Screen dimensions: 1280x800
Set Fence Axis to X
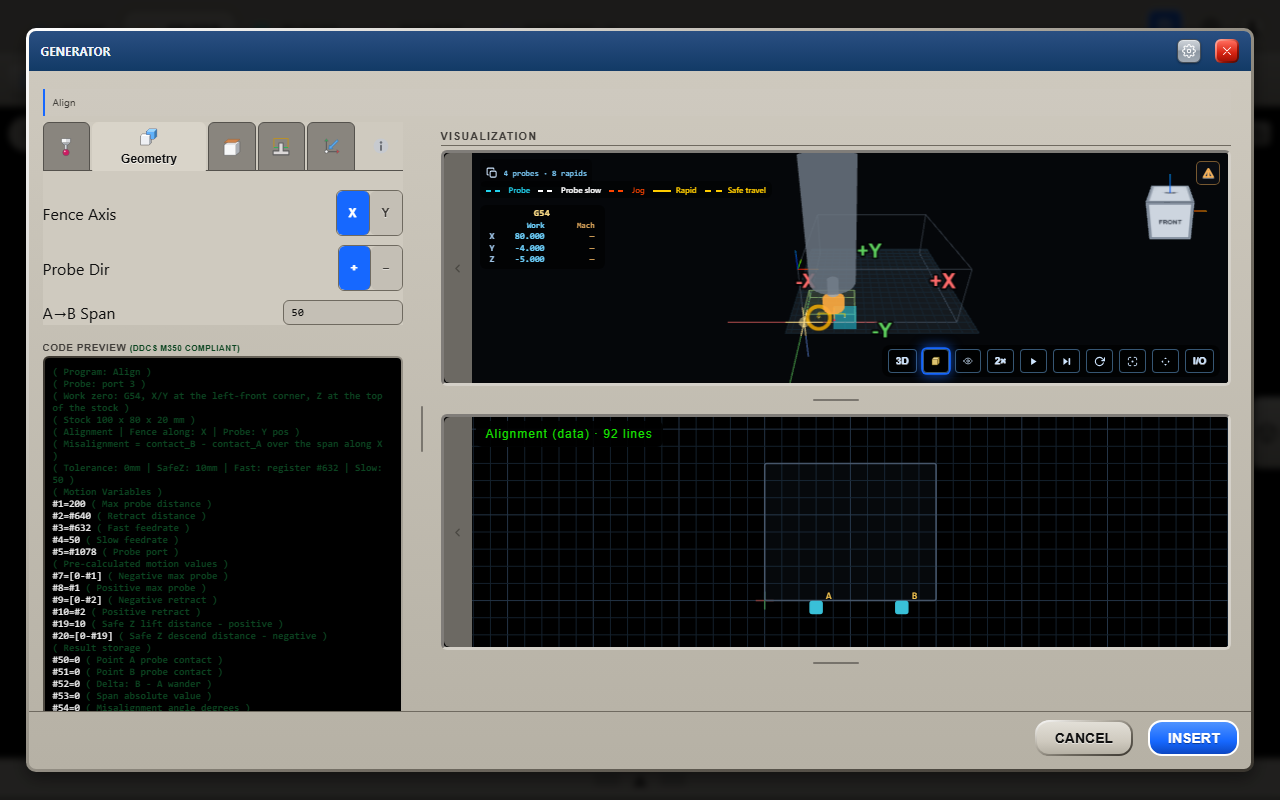click(x=353, y=213)
